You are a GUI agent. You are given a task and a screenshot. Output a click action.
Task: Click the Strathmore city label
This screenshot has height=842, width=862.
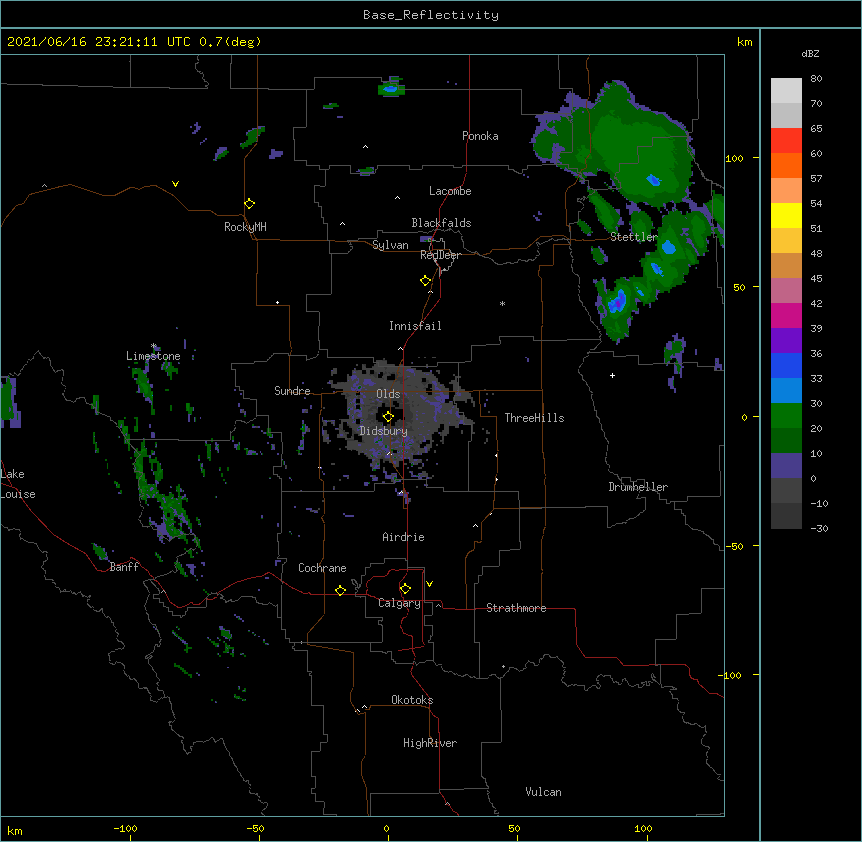coord(516,608)
